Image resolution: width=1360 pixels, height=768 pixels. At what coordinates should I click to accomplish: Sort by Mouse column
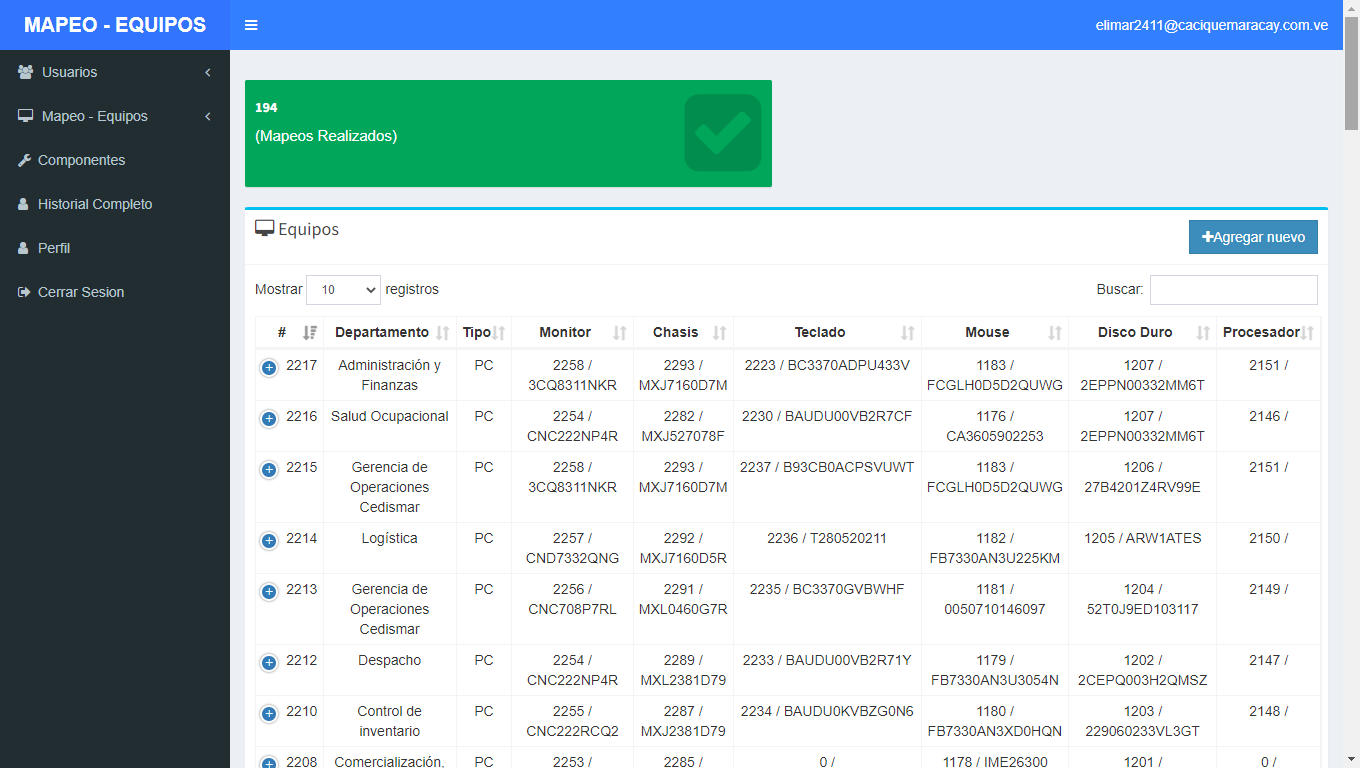coord(995,332)
